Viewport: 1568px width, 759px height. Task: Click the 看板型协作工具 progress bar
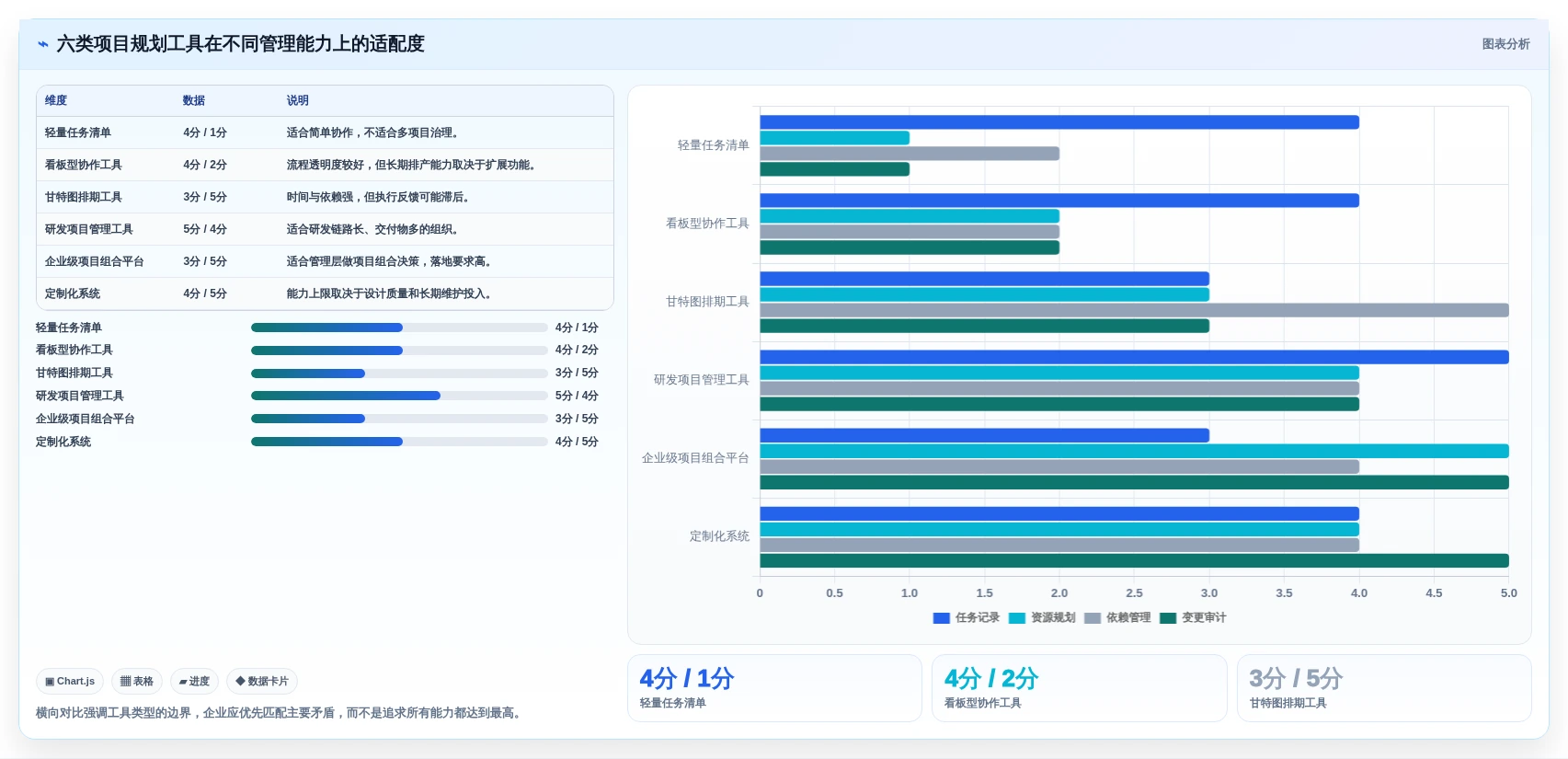tap(399, 351)
